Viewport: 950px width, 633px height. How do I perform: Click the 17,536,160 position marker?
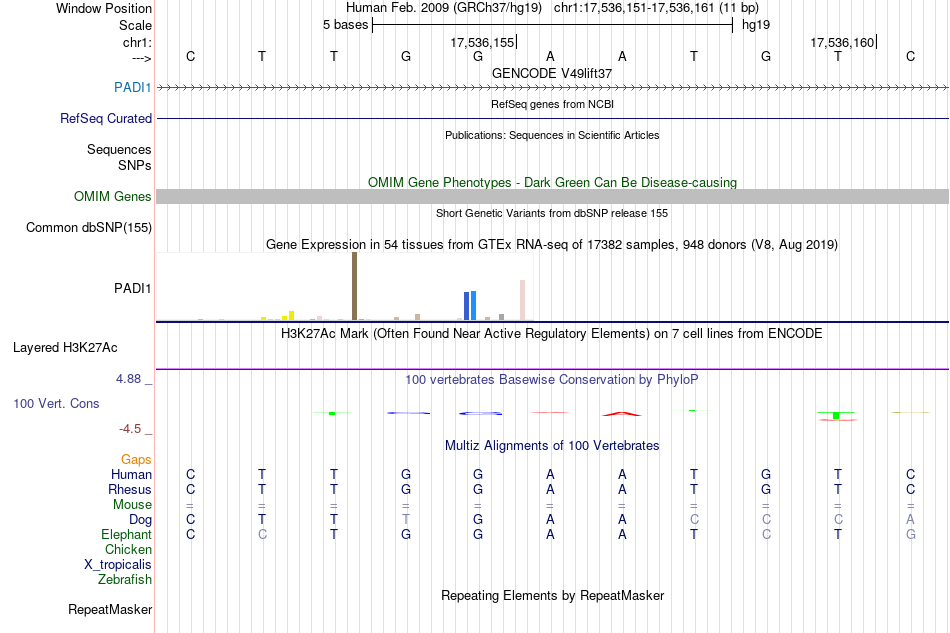click(843, 42)
